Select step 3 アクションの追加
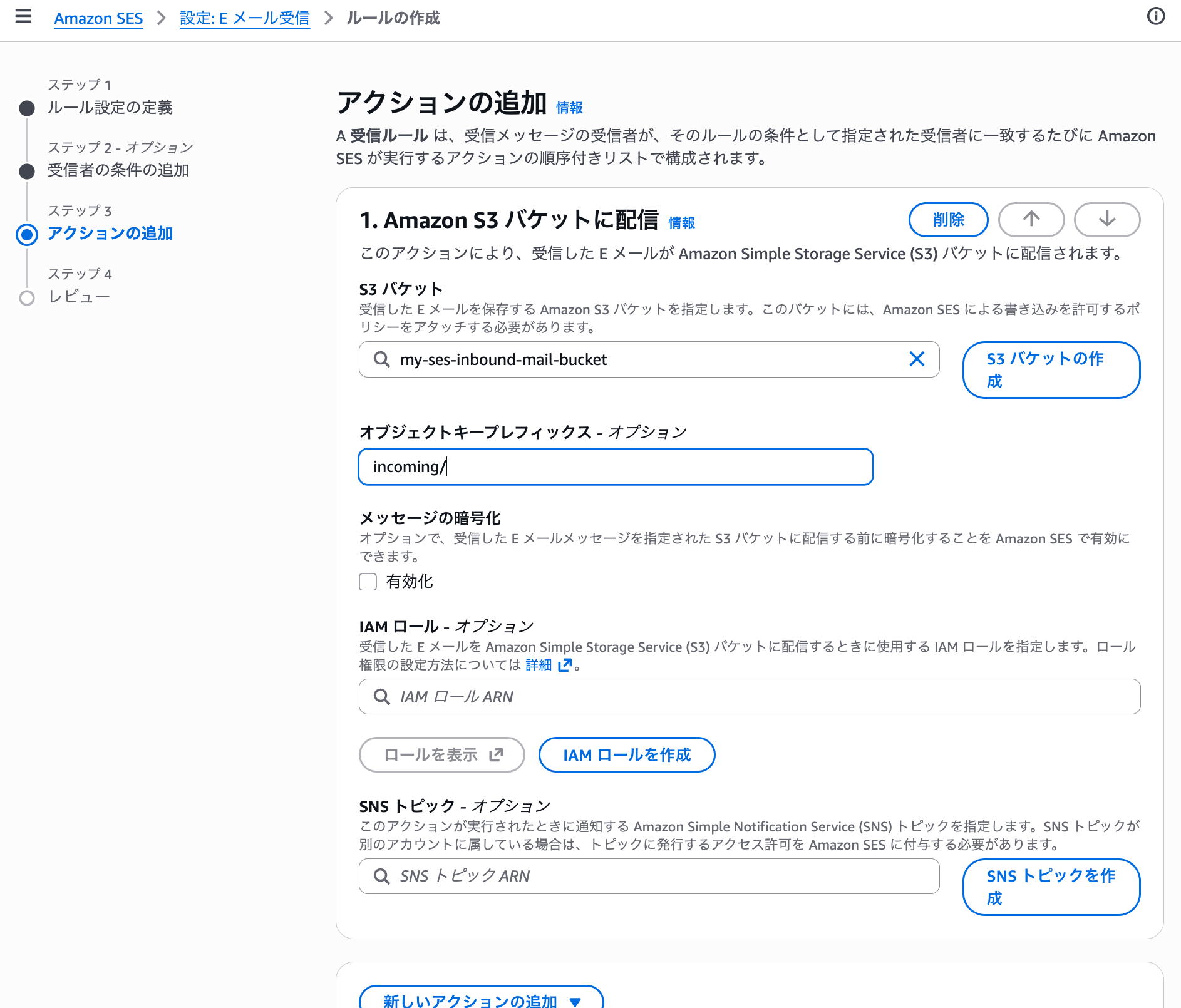The height and width of the screenshot is (1008, 1181). (x=110, y=234)
